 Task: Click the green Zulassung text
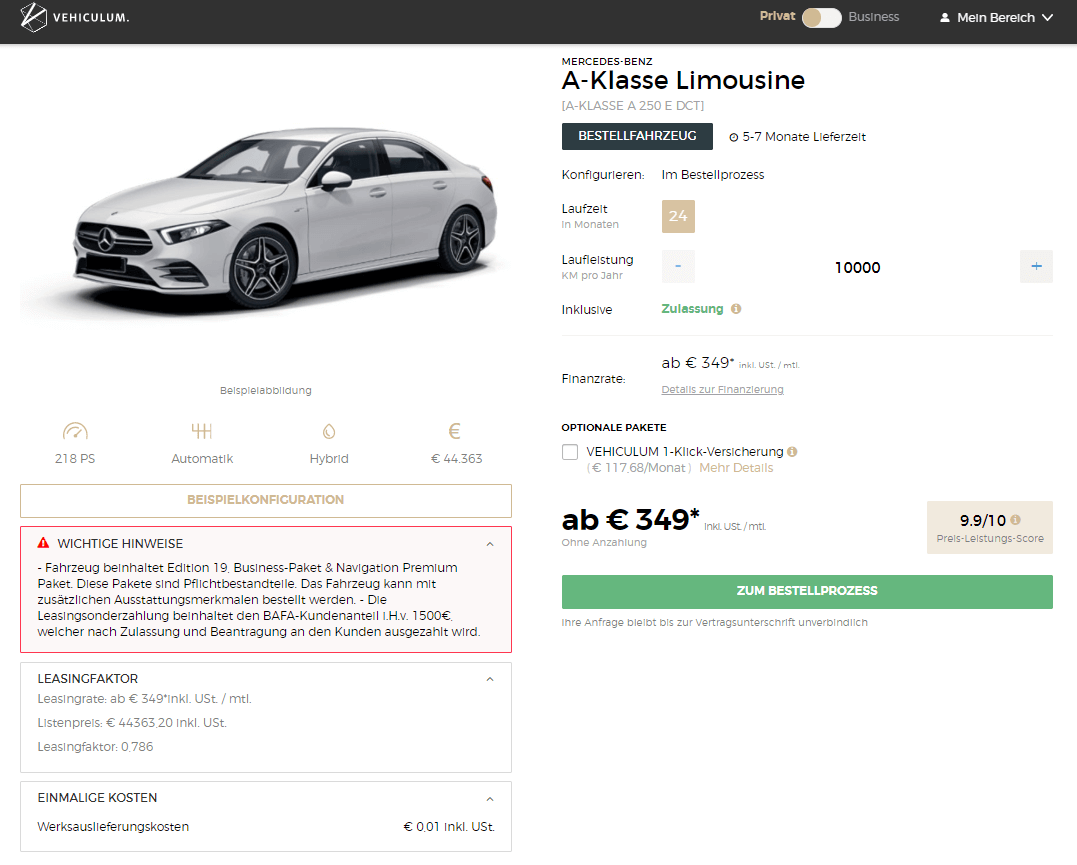click(692, 309)
